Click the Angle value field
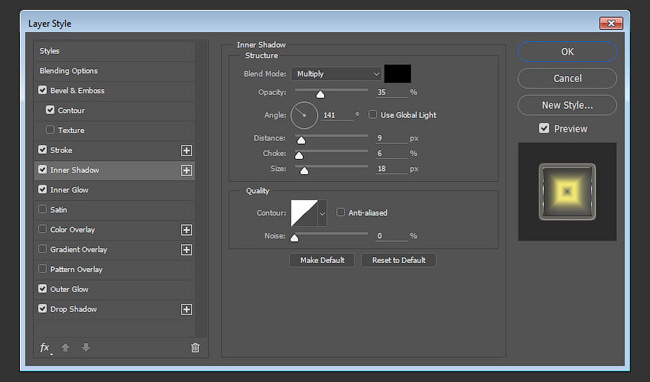 pos(338,115)
